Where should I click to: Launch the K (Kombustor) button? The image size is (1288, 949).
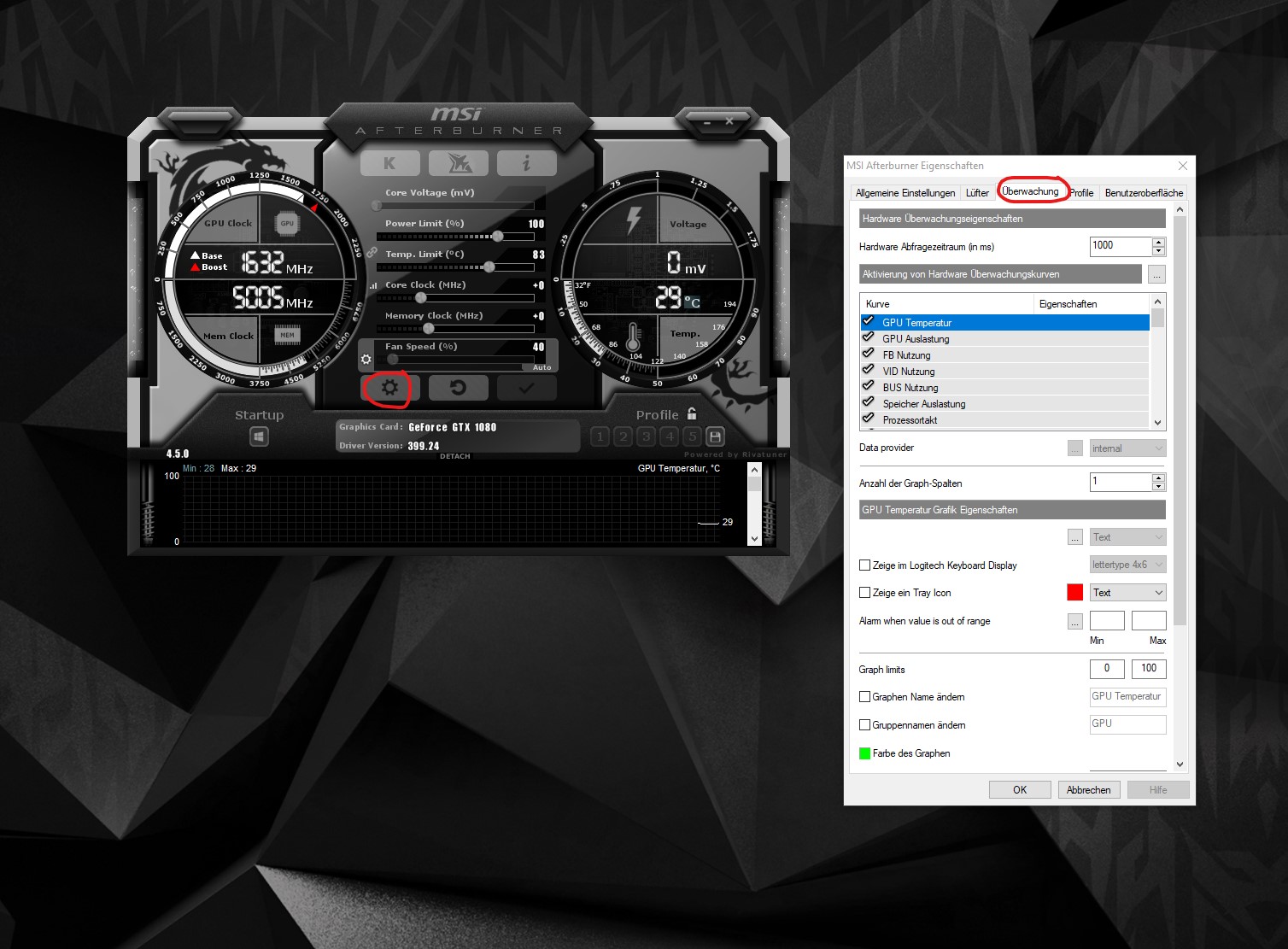coord(389,162)
